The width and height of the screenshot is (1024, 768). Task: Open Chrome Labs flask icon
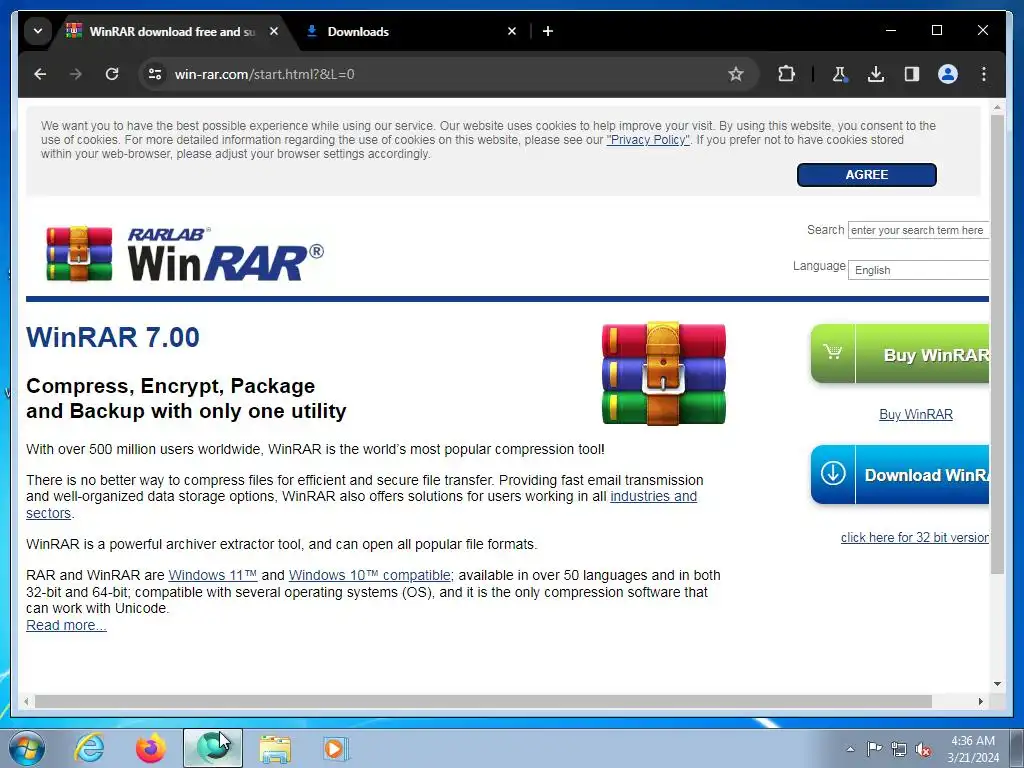[839, 74]
